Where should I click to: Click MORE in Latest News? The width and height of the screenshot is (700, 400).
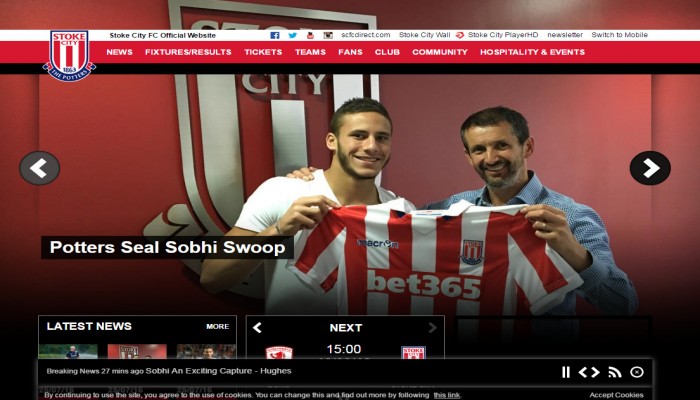218,326
